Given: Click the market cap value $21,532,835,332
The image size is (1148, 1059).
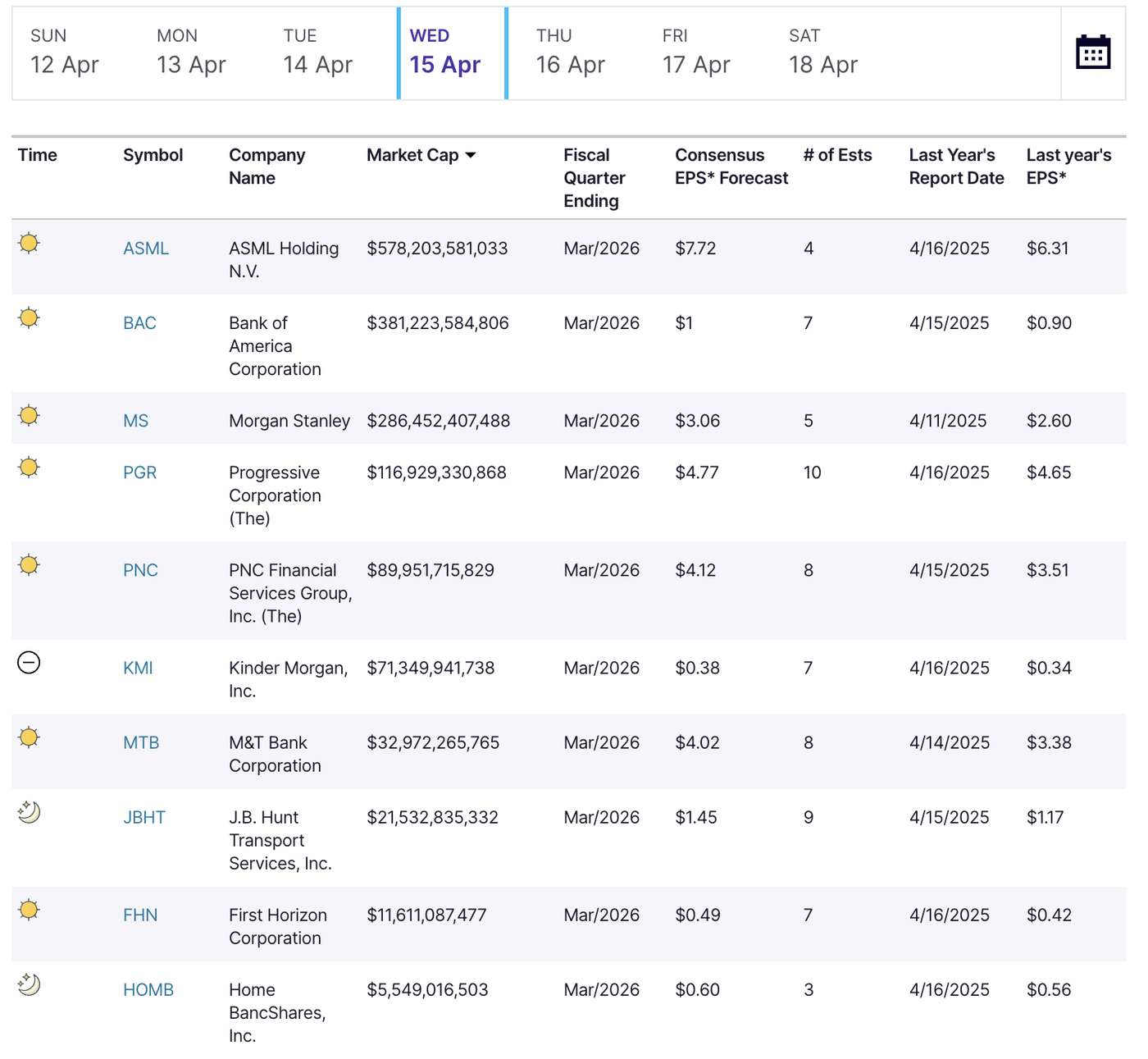Looking at the screenshot, I should [x=433, y=817].
